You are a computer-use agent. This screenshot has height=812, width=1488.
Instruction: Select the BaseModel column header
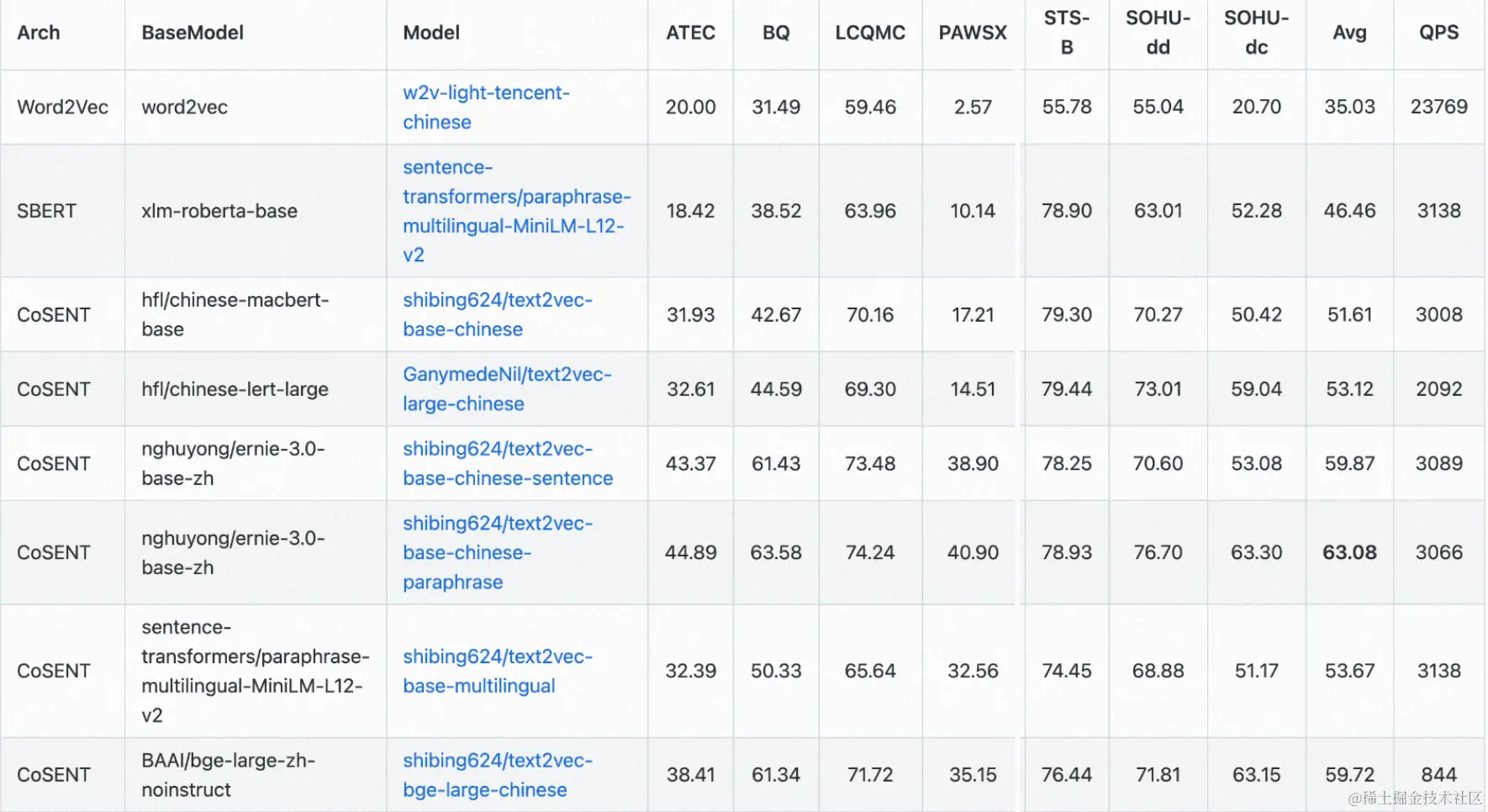click(193, 33)
